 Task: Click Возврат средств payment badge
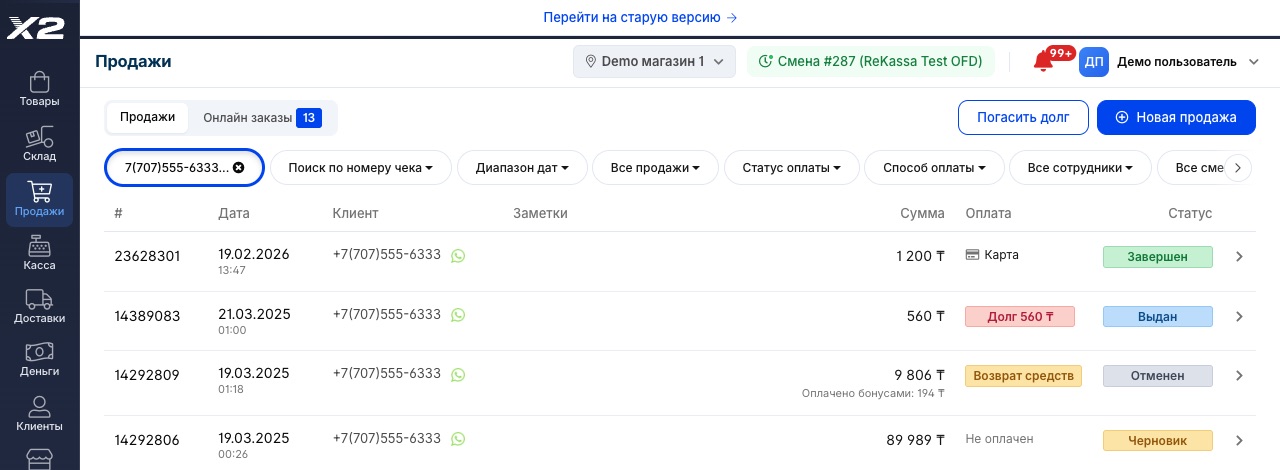[1023, 376]
